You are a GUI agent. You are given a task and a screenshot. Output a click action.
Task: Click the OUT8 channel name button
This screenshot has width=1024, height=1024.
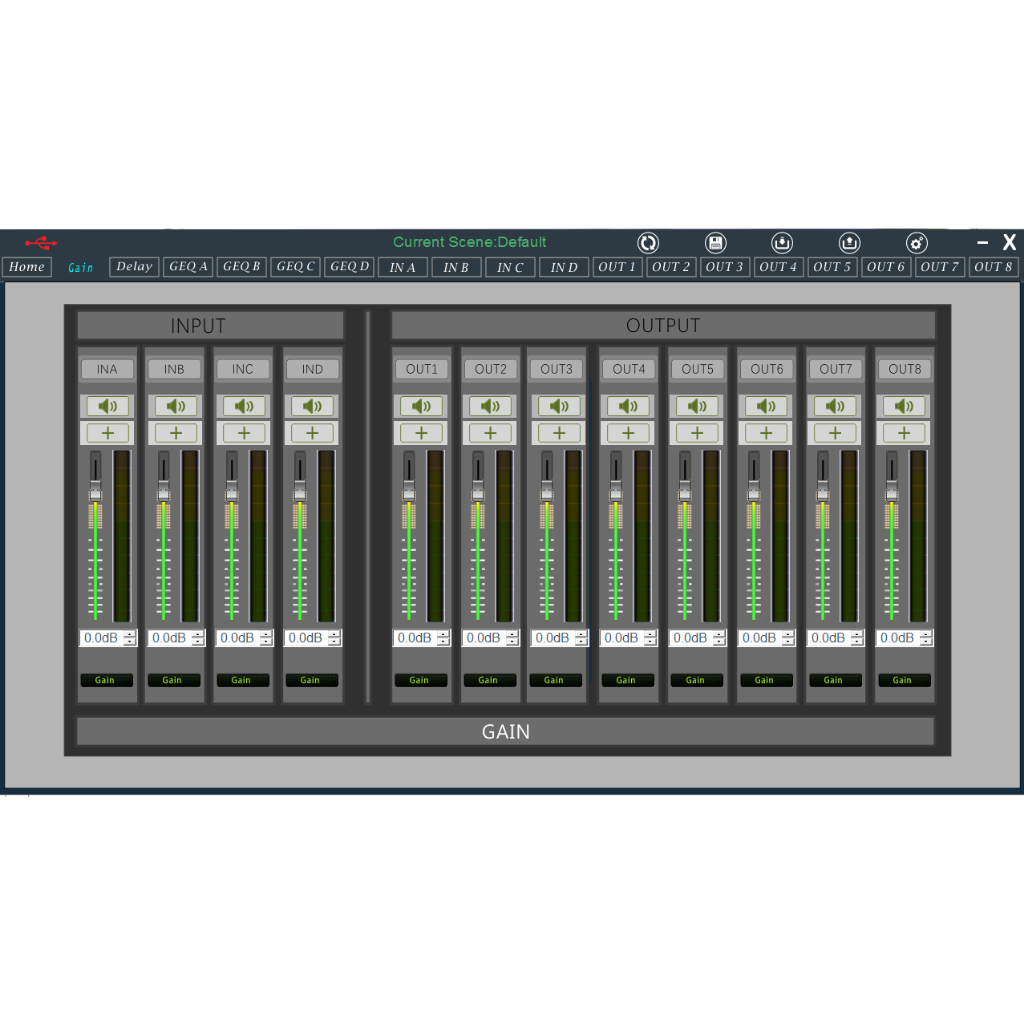(904, 369)
